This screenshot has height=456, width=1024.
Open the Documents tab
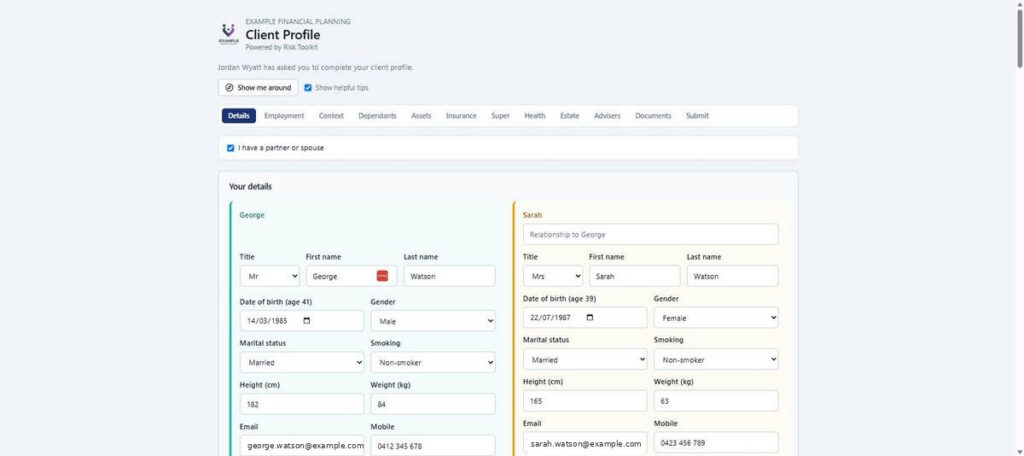coord(653,116)
